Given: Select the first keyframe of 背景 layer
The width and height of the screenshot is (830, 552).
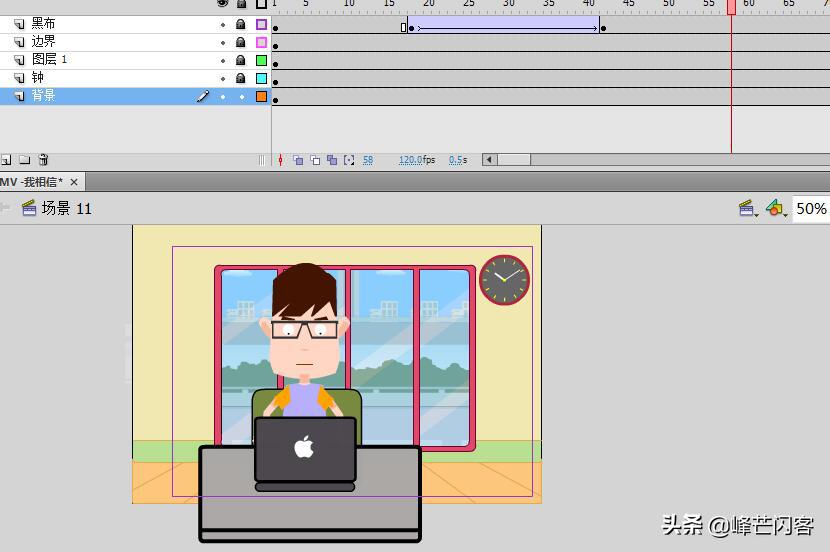Looking at the screenshot, I should pos(276,100).
